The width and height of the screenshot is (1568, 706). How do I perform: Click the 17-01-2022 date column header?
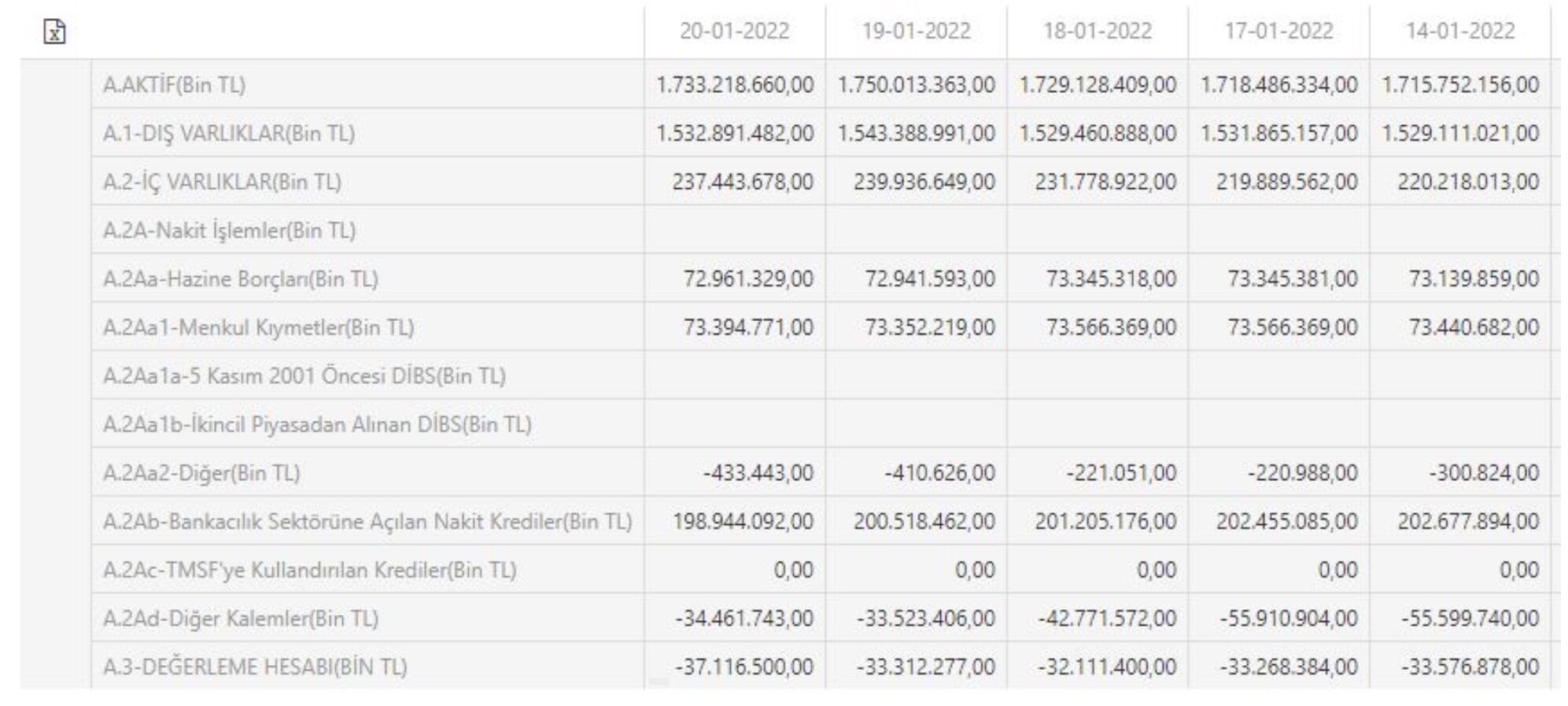tap(1278, 31)
